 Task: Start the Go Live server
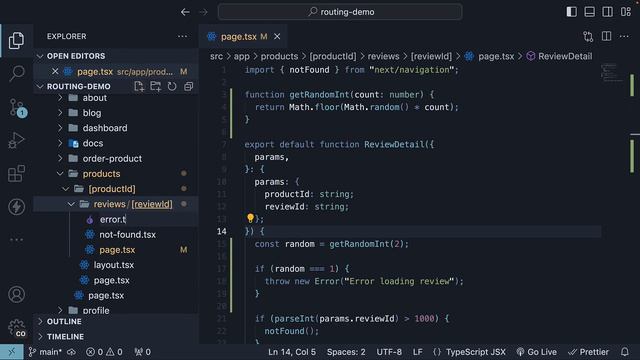537,352
